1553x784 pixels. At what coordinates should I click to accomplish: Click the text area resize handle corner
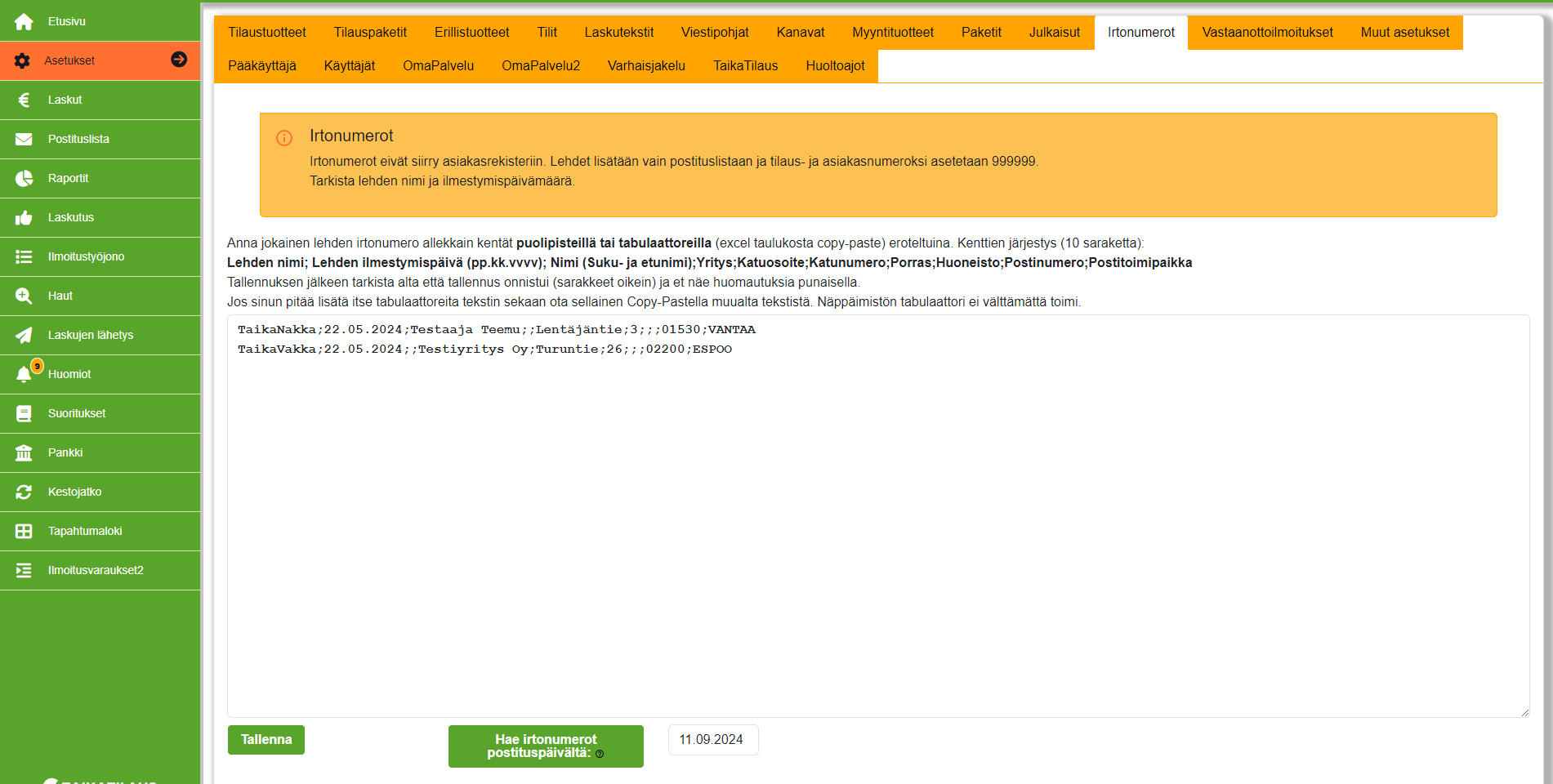1524,712
